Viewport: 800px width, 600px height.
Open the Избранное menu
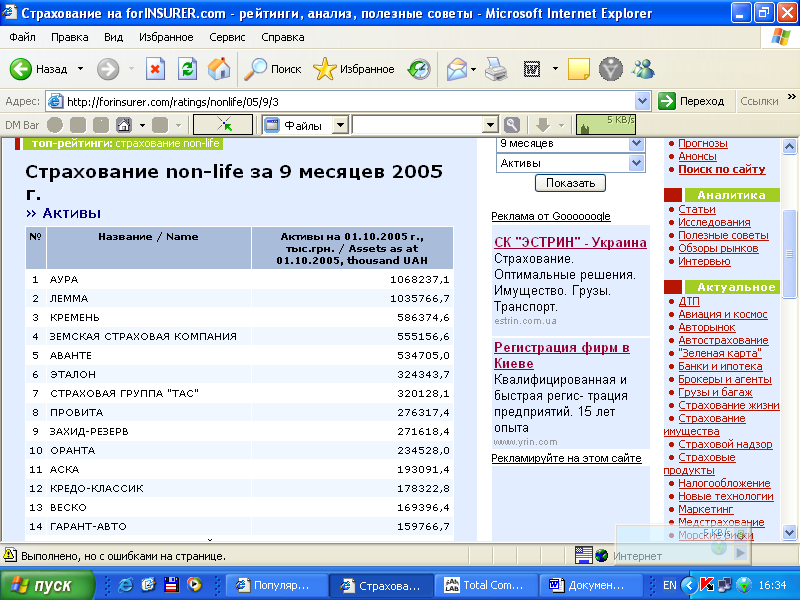[166, 37]
